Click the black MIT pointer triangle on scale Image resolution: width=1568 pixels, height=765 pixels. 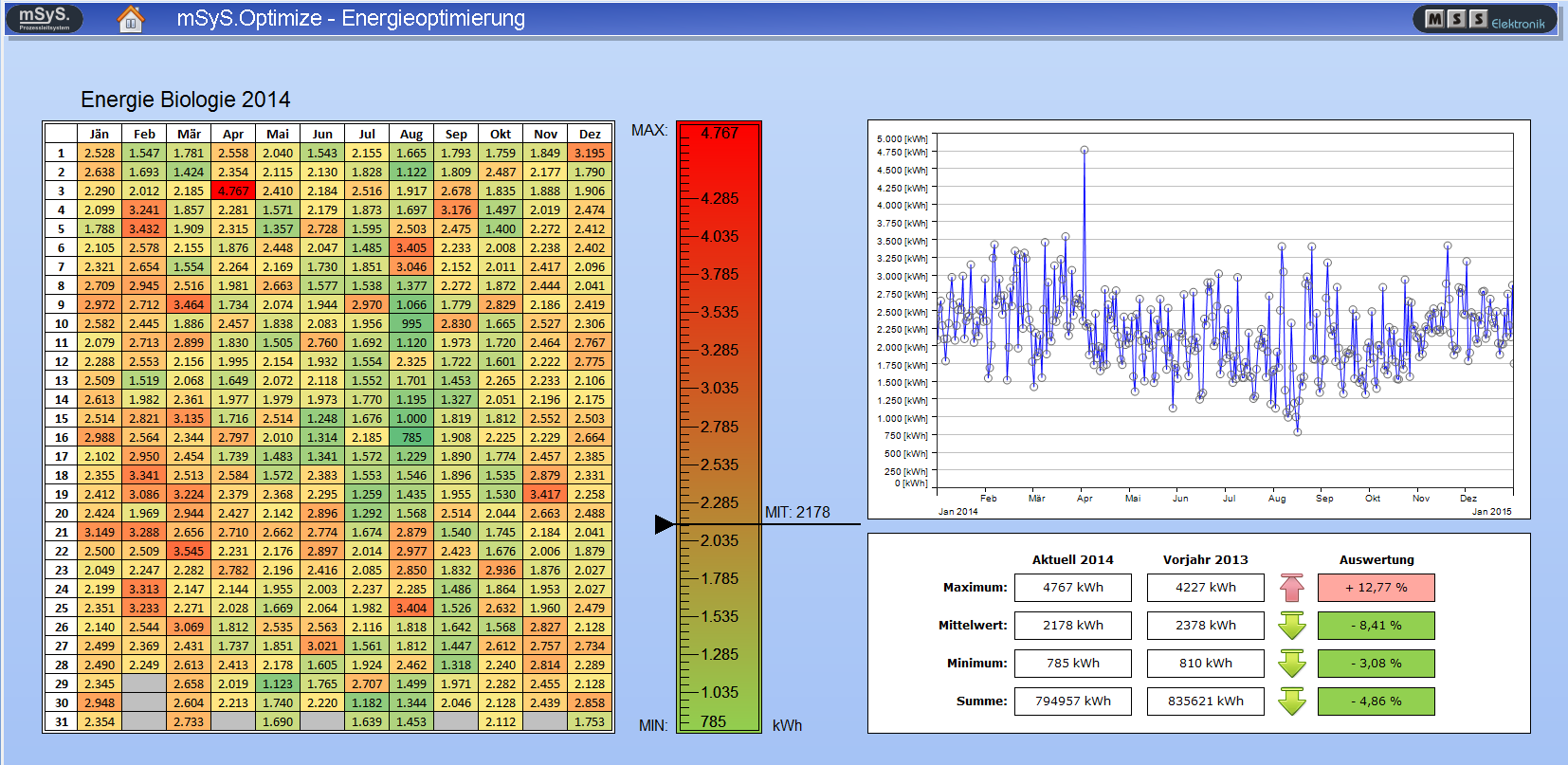click(x=665, y=524)
